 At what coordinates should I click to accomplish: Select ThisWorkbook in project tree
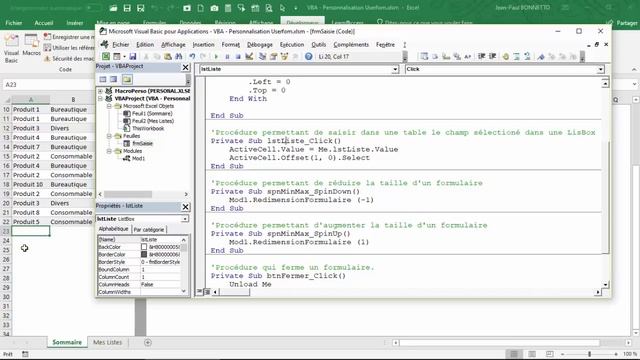pyautogui.click(x=148, y=129)
